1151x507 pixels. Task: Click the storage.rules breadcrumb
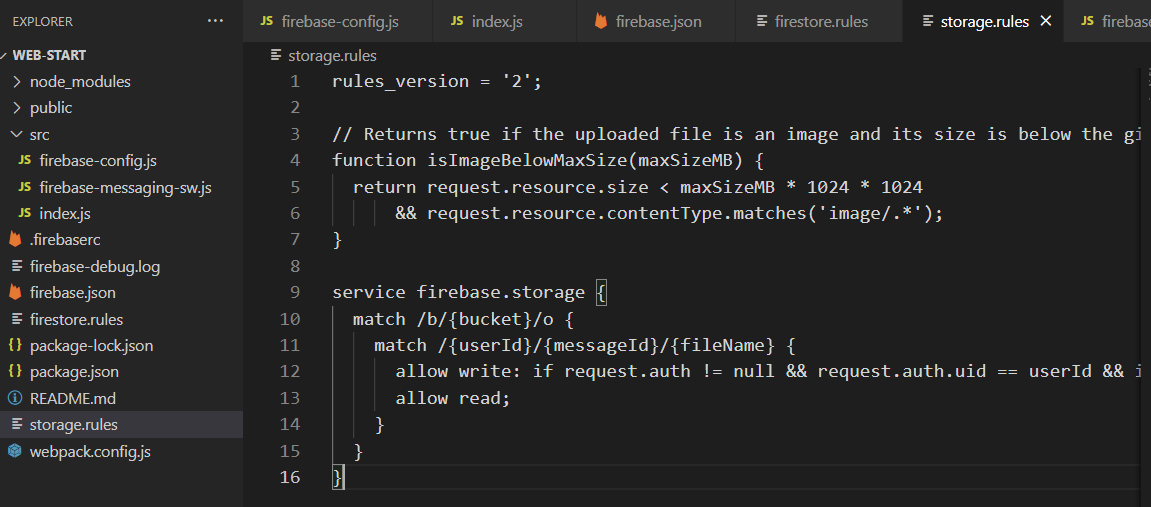[332, 56]
